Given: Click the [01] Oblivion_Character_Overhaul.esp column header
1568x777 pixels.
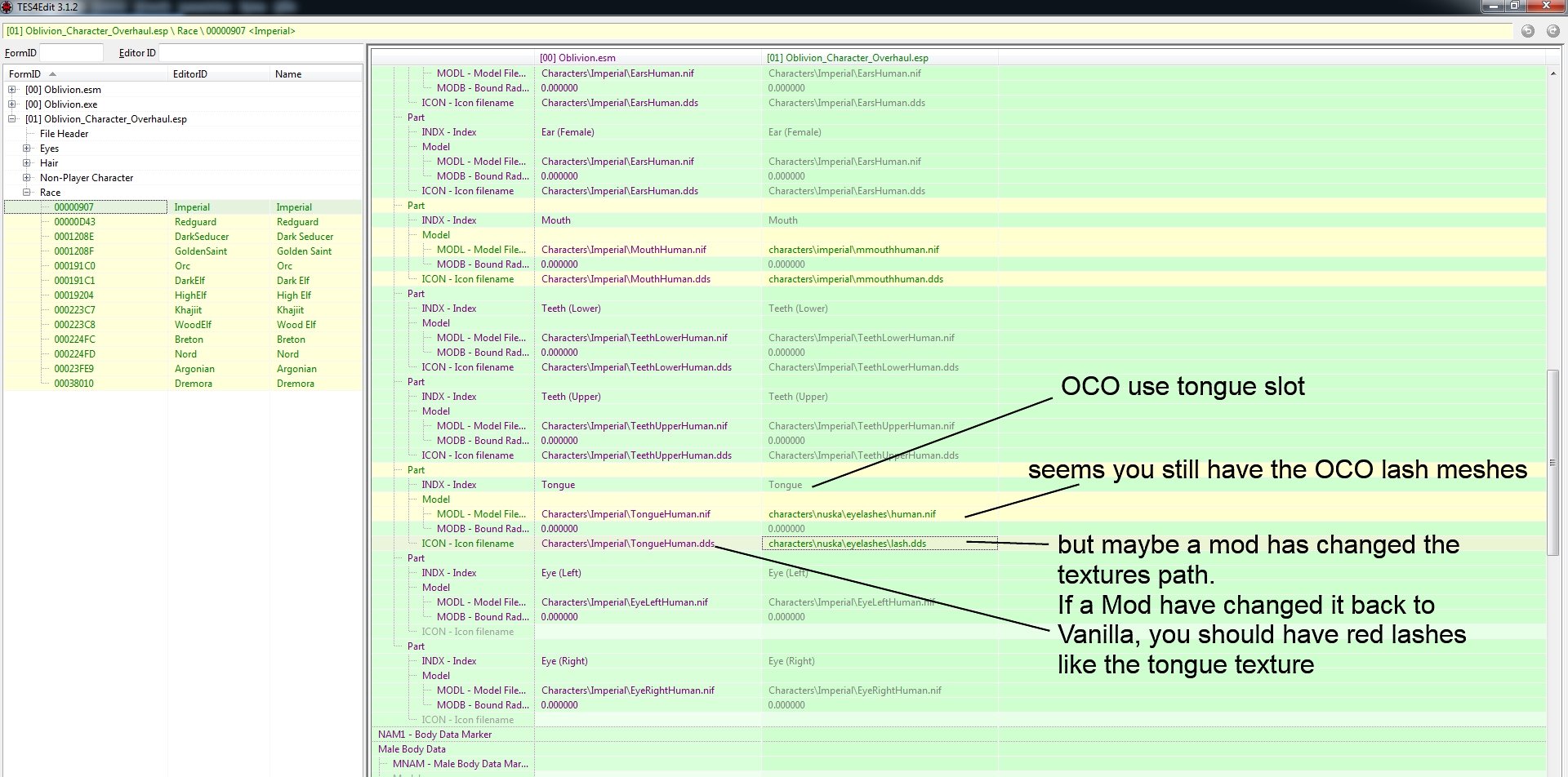Looking at the screenshot, I should click(x=880, y=58).
